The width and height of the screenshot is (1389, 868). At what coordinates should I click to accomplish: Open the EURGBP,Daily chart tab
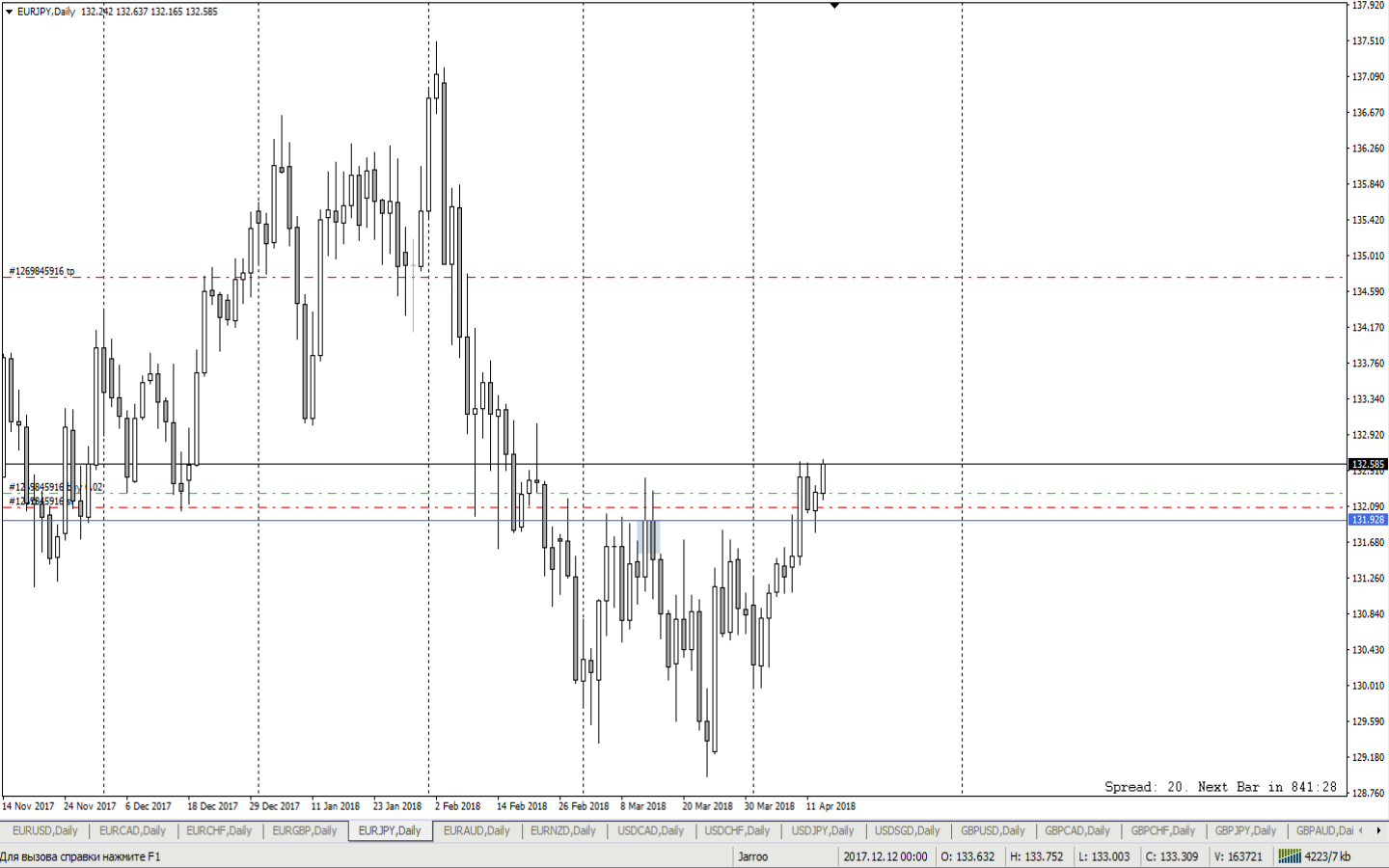tap(305, 830)
